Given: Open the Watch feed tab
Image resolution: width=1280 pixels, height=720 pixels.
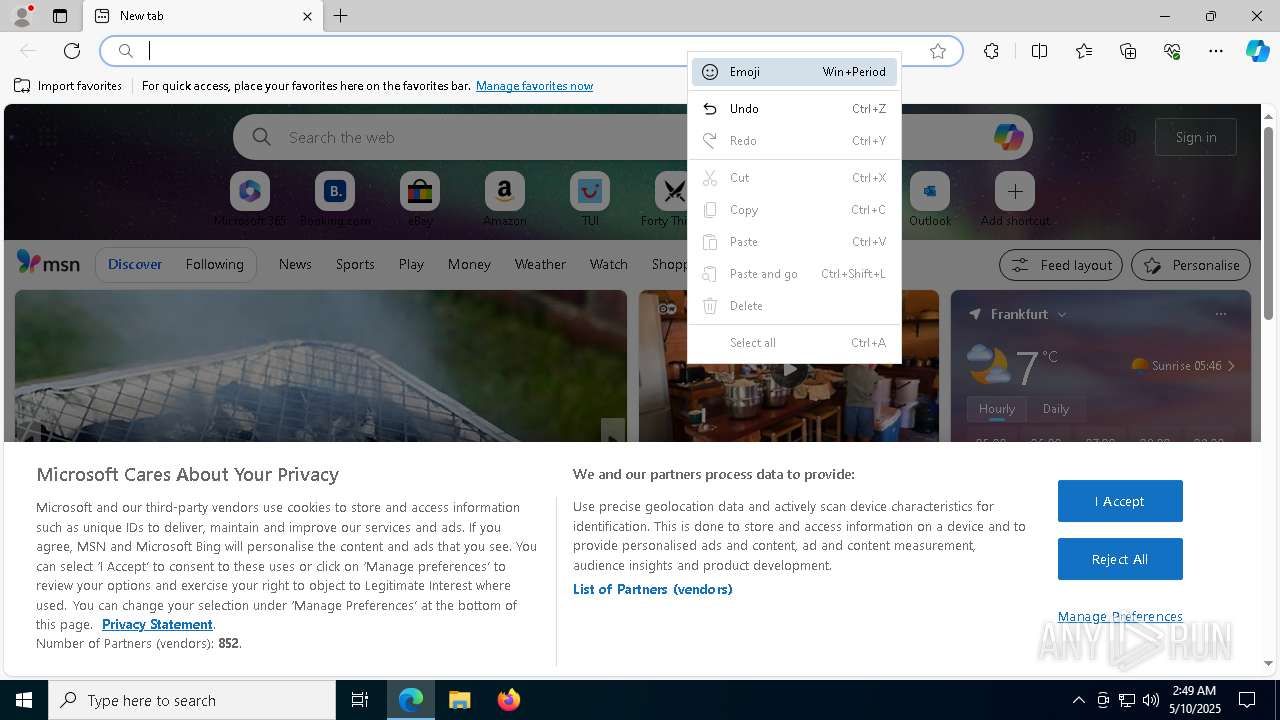Looking at the screenshot, I should coord(609,264).
